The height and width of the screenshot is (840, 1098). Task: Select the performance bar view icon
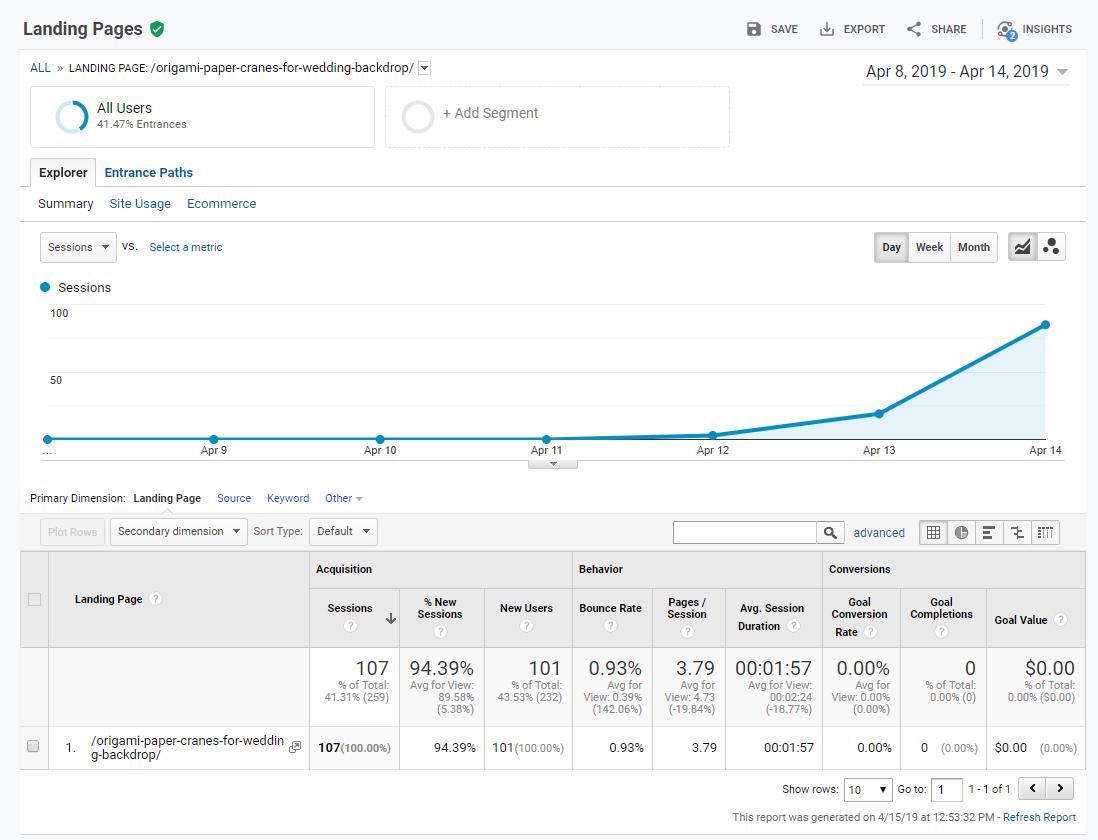click(989, 533)
